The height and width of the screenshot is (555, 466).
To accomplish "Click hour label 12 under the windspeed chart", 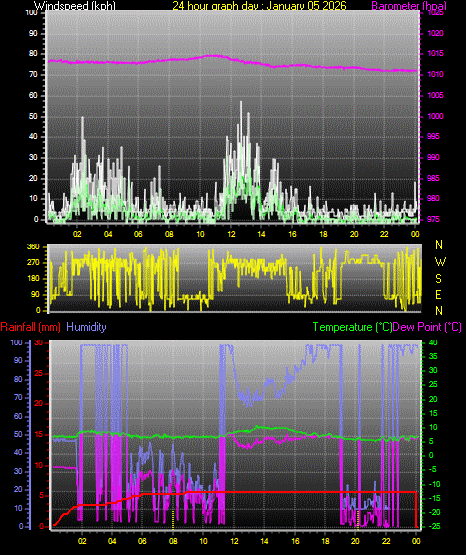I will click(231, 234).
